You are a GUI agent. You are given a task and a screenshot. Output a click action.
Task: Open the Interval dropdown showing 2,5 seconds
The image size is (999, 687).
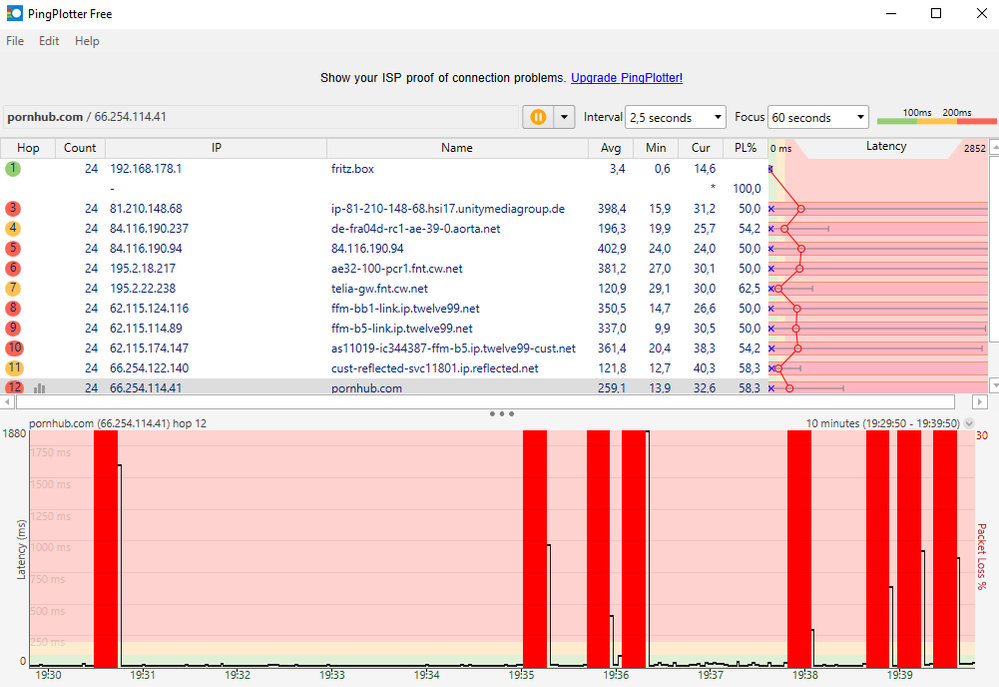(x=675, y=117)
